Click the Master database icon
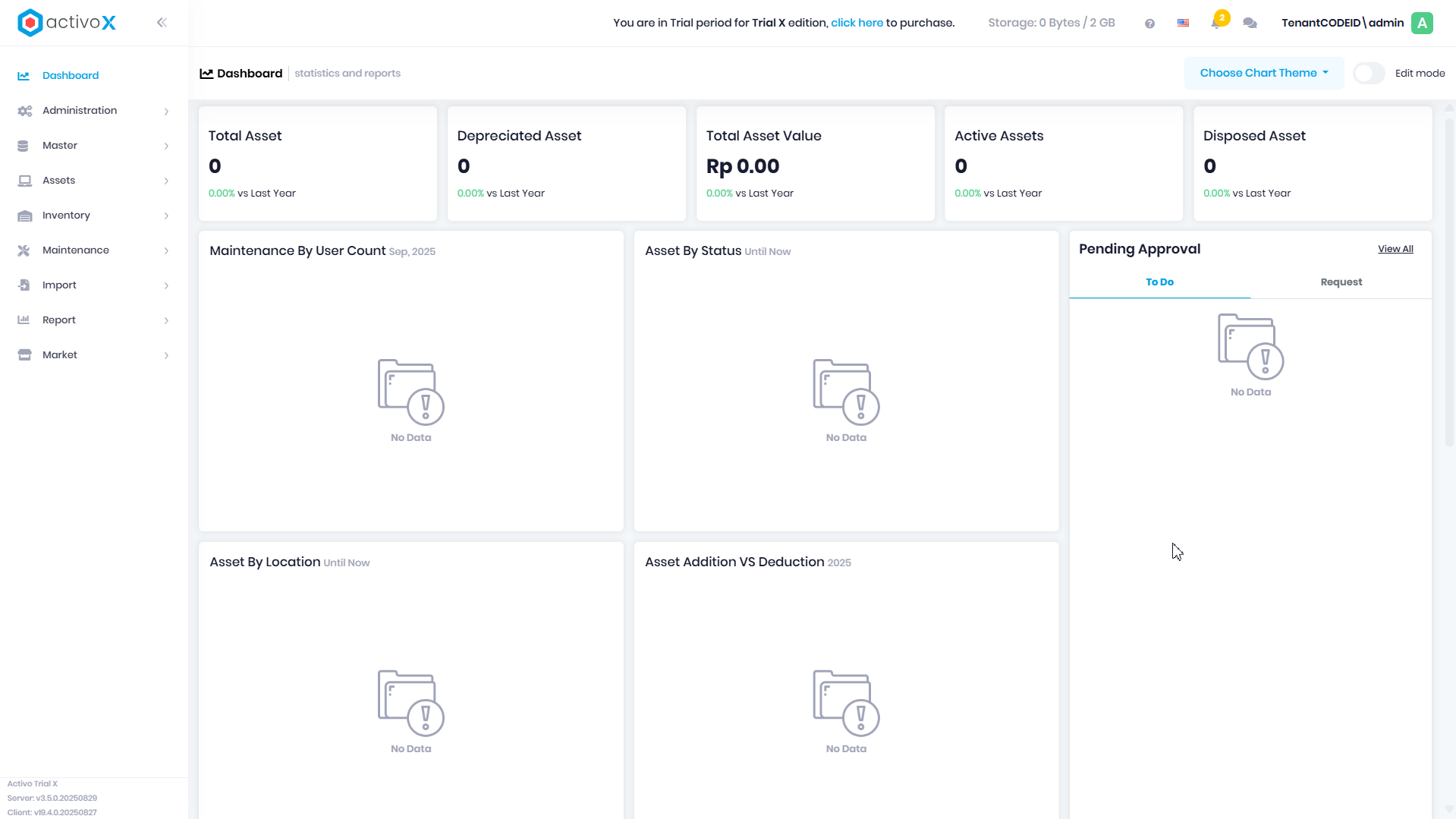Viewport: 1456px width, 819px height. (x=23, y=146)
